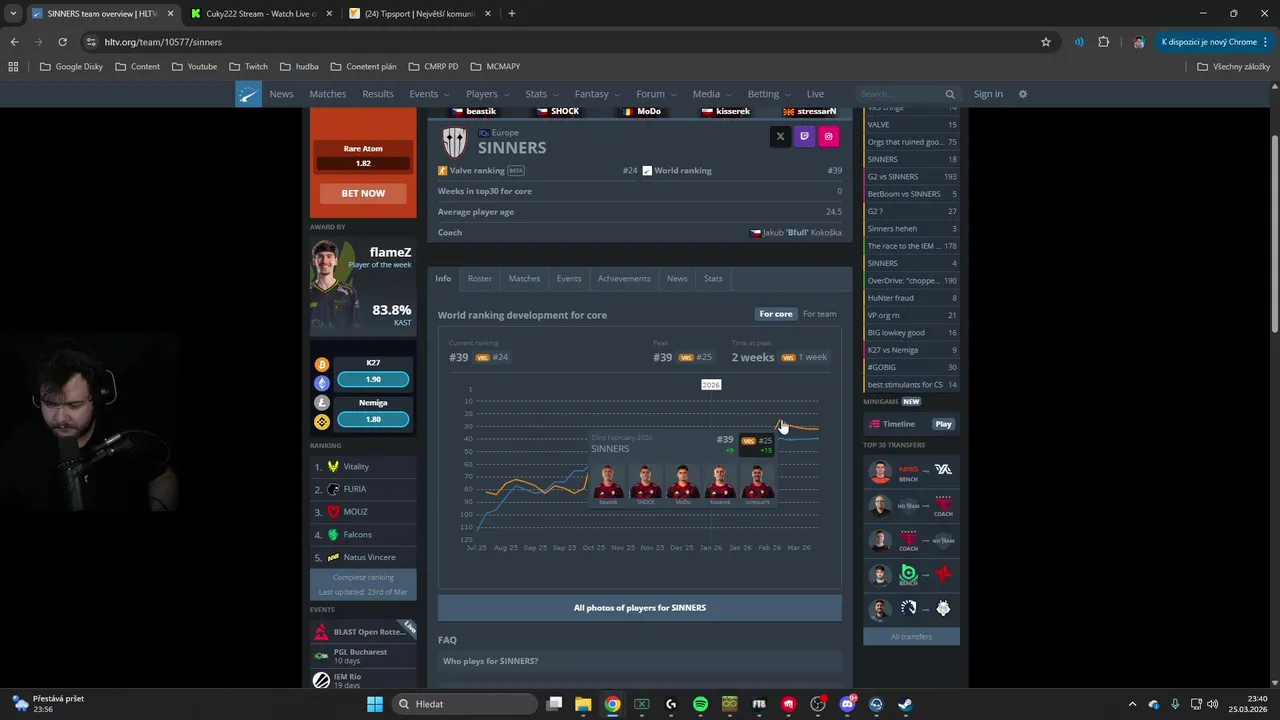Switch to the team Stats tab
Image resolution: width=1280 pixels, height=720 pixels.
coord(713,279)
